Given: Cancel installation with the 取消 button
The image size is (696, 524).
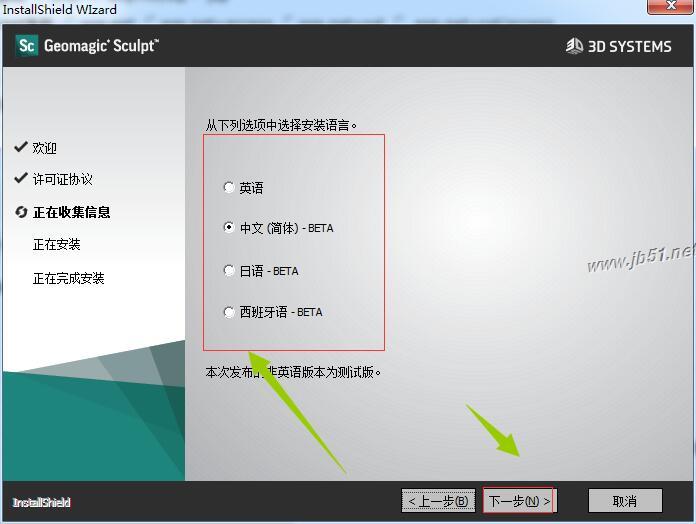Looking at the screenshot, I should (x=625, y=501).
